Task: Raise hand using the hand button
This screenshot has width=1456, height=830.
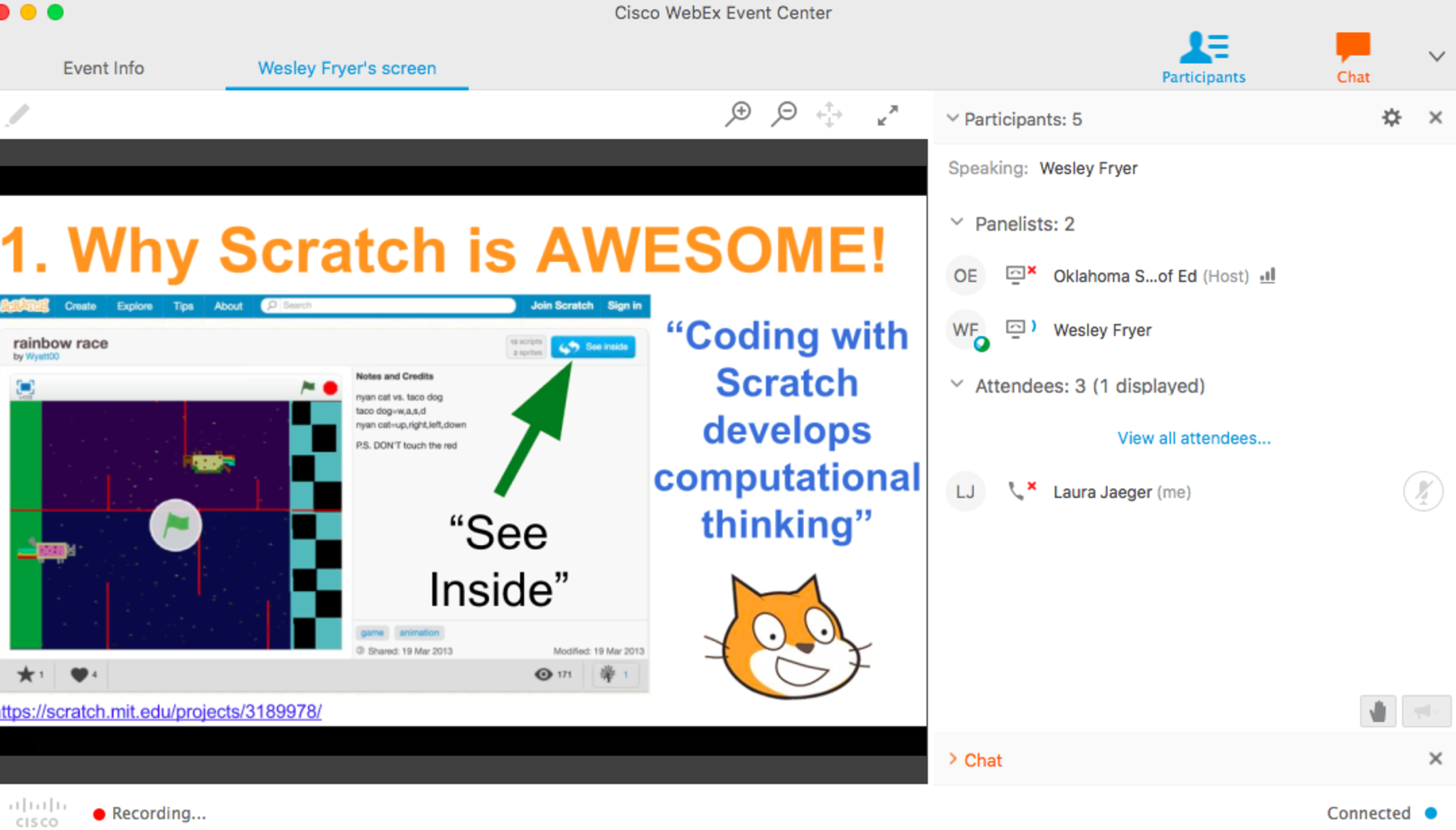Action: pos(1378,711)
